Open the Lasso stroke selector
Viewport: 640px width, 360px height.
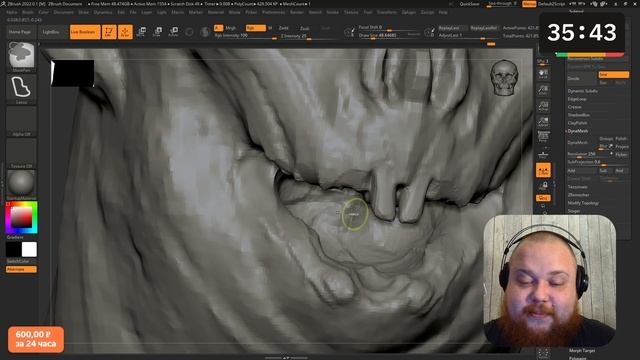pos(21,88)
